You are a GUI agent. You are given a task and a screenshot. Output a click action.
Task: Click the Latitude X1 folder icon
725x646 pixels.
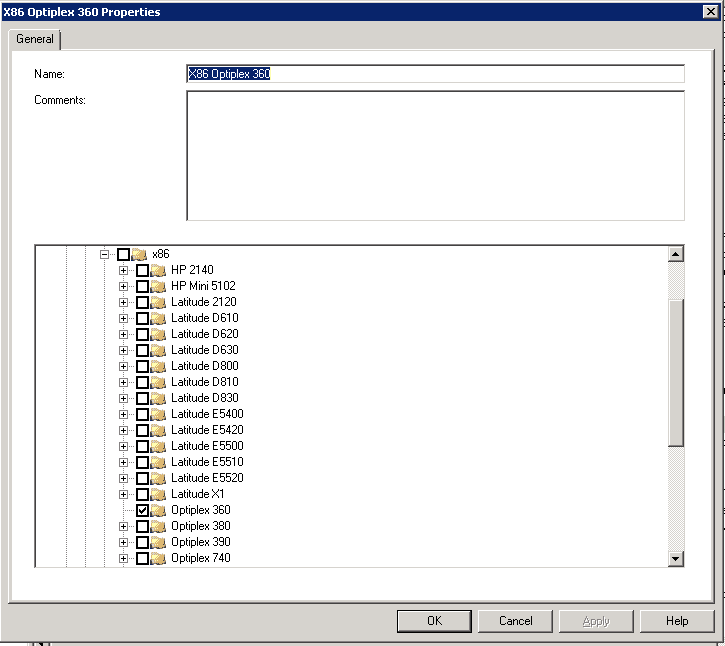click(158, 494)
